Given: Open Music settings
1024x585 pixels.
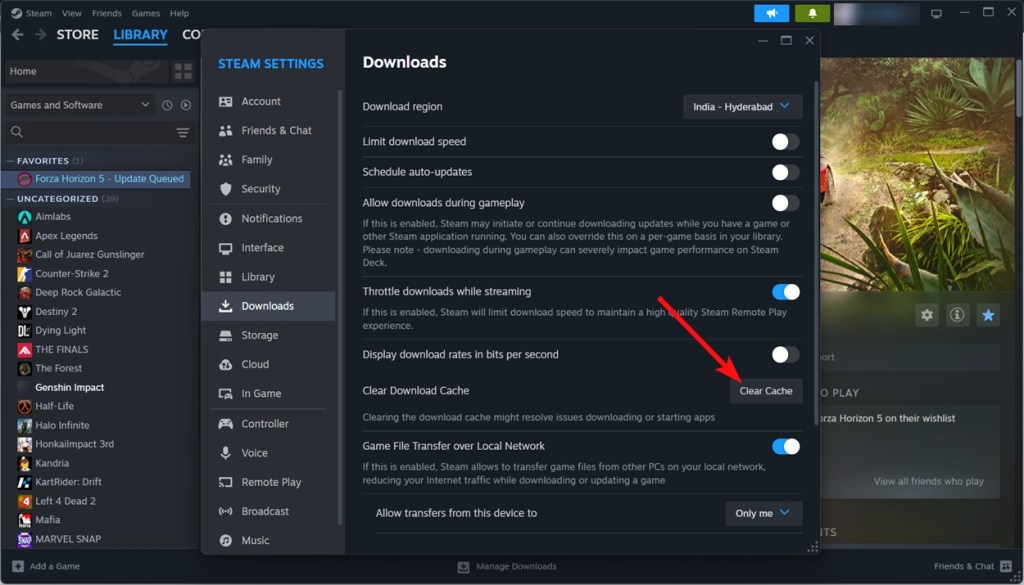Looking at the screenshot, I should [x=255, y=540].
